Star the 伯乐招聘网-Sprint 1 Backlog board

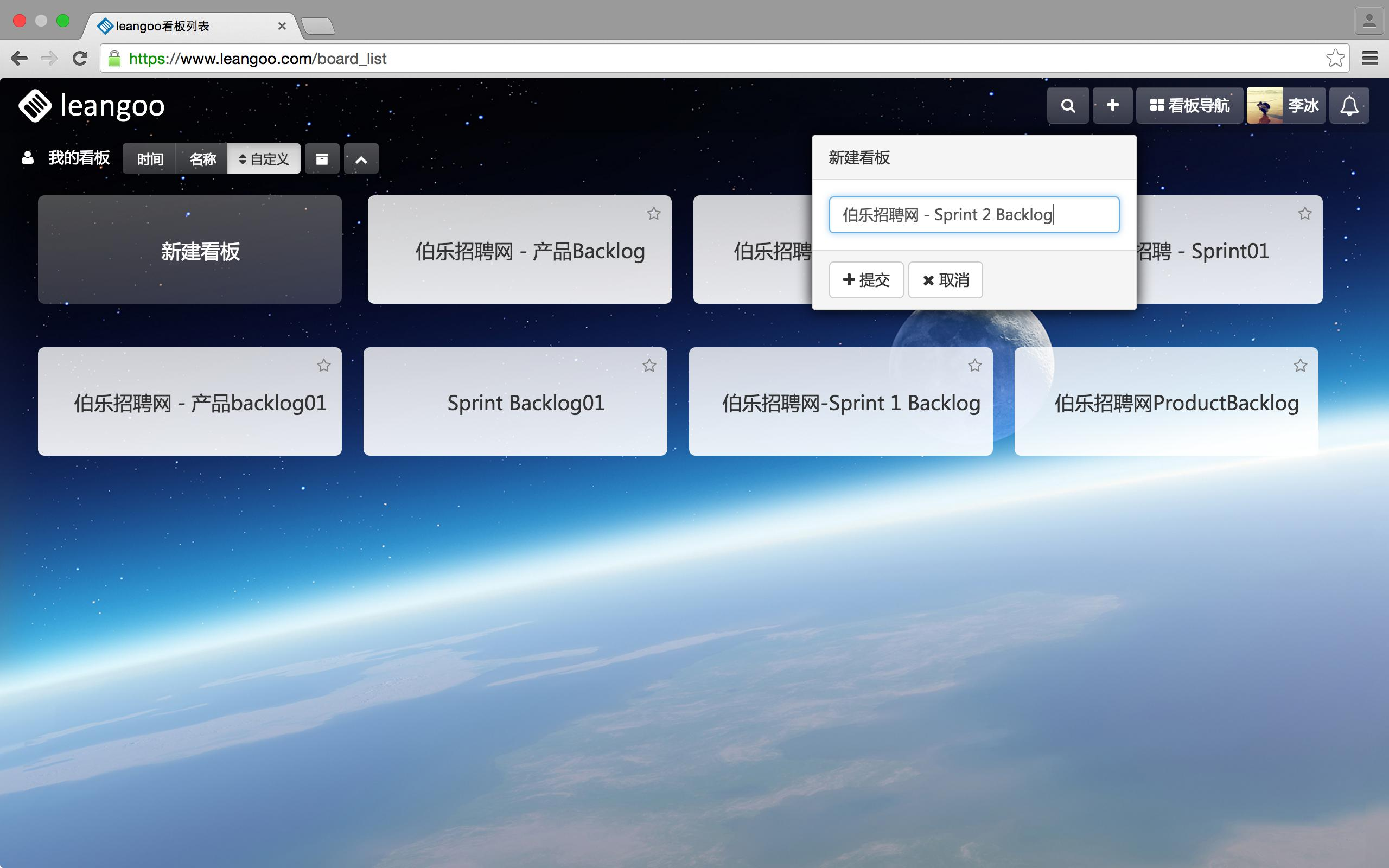[974, 366]
